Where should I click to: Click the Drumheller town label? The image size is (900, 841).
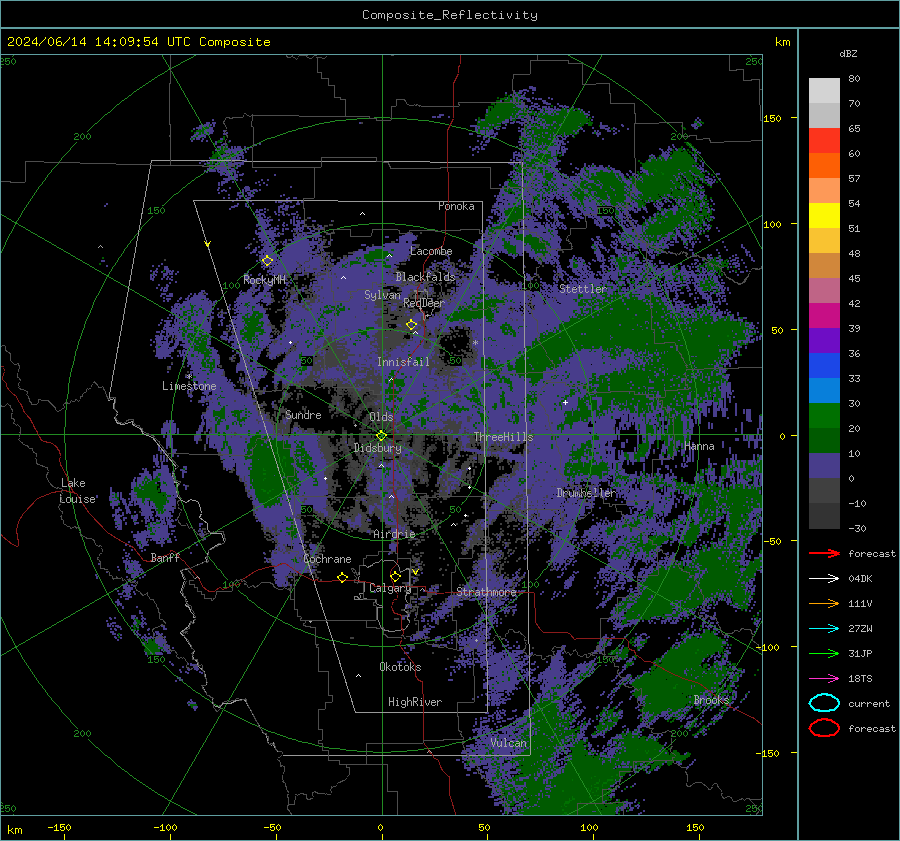586,493
